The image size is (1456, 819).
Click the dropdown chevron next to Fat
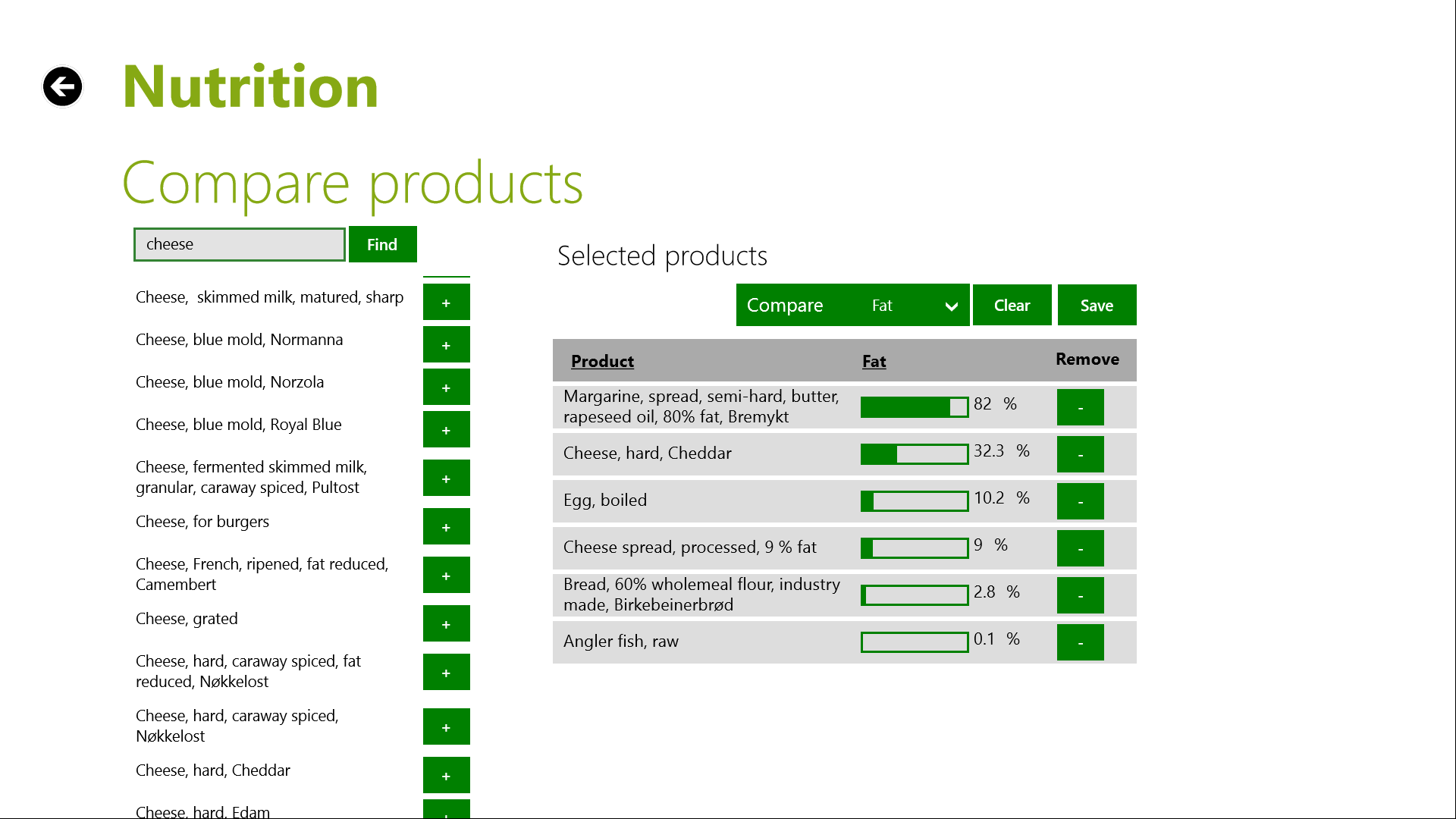[x=951, y=306]
